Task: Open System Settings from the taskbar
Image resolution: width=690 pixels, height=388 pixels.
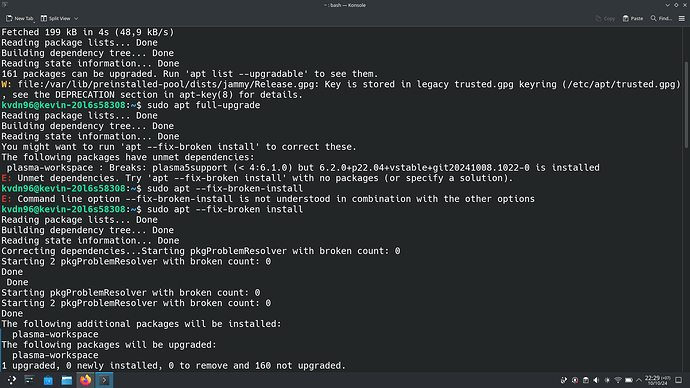Action: (29, 380)
